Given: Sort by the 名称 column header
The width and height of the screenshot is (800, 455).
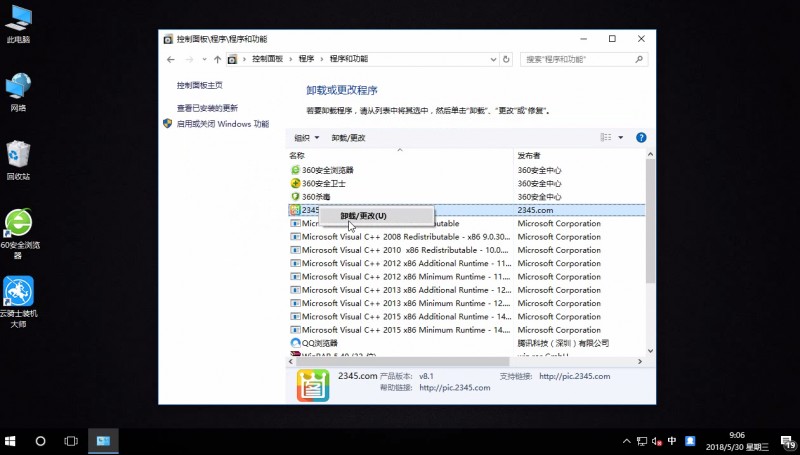Looking at the screenshot, I should click(399, 156).
